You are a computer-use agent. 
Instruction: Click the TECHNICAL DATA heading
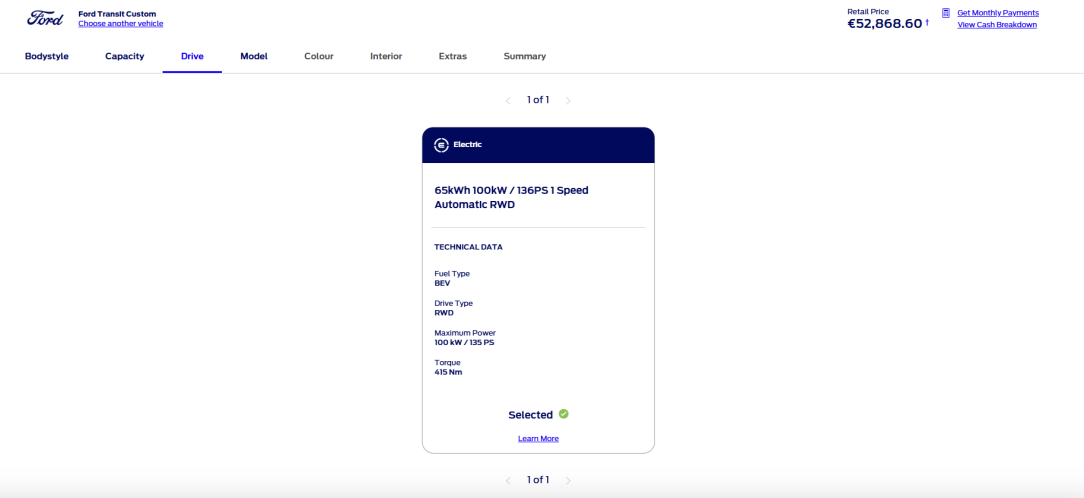coord(468,247)
